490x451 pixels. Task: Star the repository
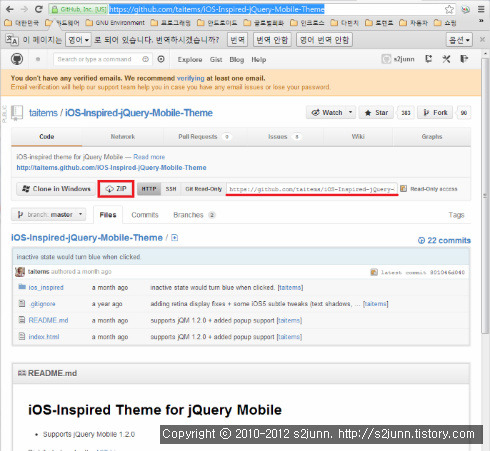[376, 113]
